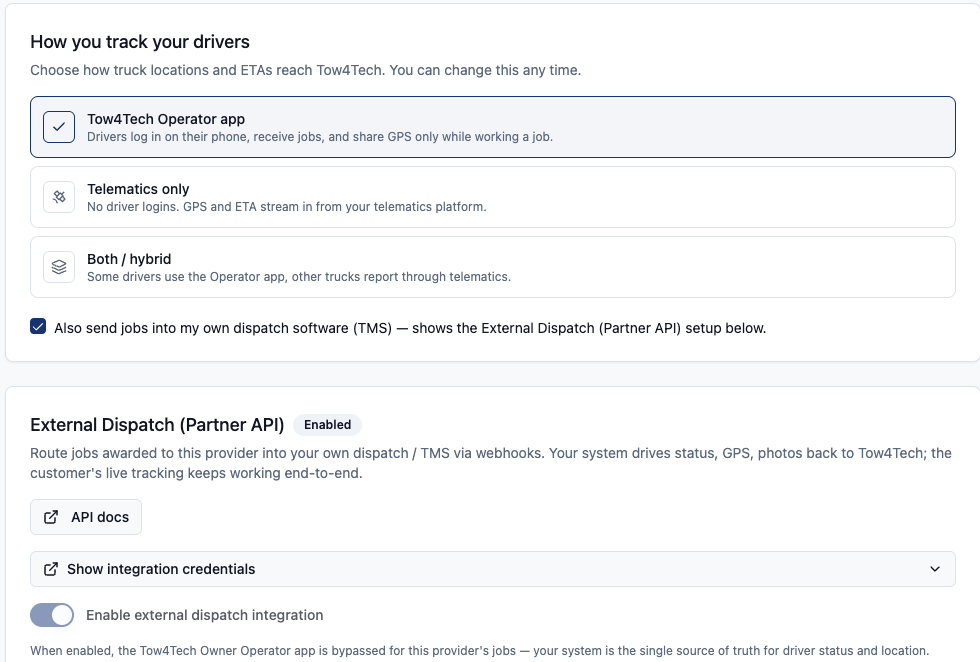Click text 'Some drivers use the Operator app'
980x662 pixels.
(186, 277)
